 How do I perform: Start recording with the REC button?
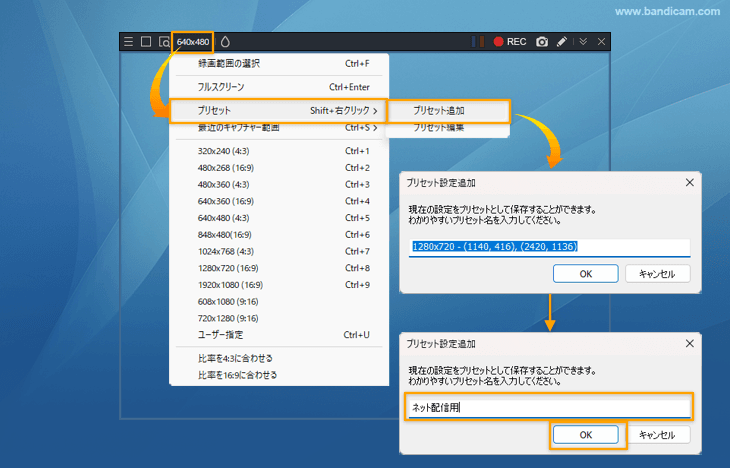tap(510, 42)
